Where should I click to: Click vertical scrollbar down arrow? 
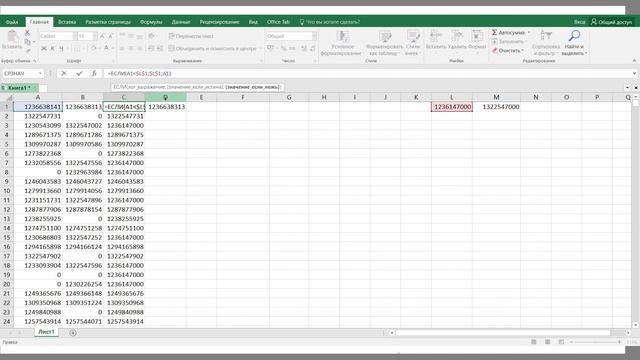[x=636, y=325]
